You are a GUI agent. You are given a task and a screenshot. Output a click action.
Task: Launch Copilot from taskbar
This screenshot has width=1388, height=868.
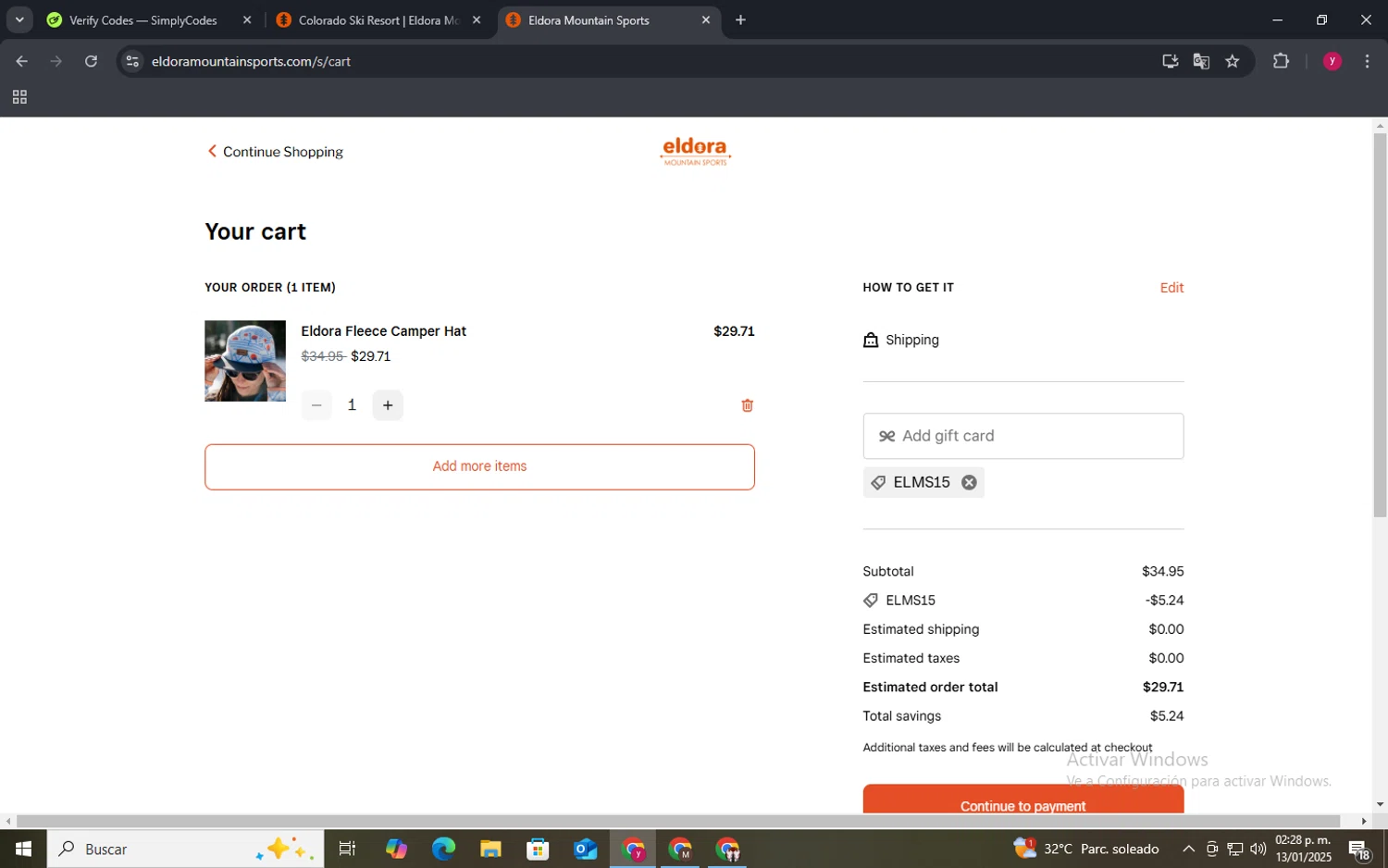pyautogui.click(x=396, y=849)
